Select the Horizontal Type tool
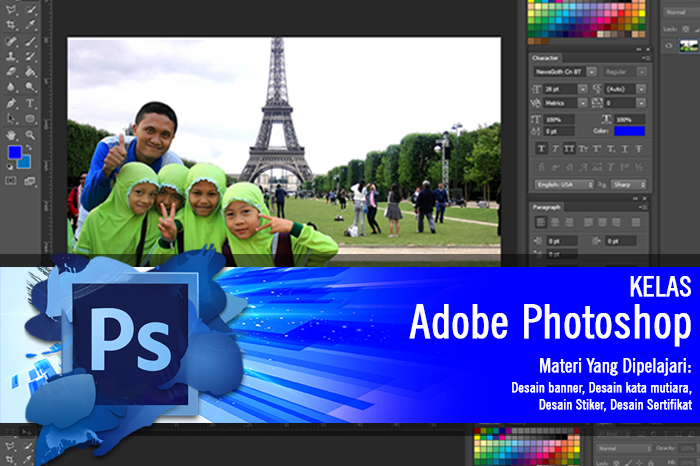 click(30, 104)
